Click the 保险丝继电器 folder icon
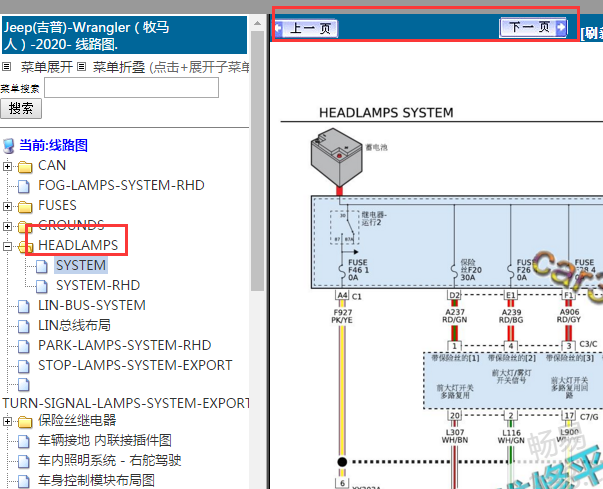Image resolution: width=603 pixels, height=489 pixels. click(x=25, y=421)
